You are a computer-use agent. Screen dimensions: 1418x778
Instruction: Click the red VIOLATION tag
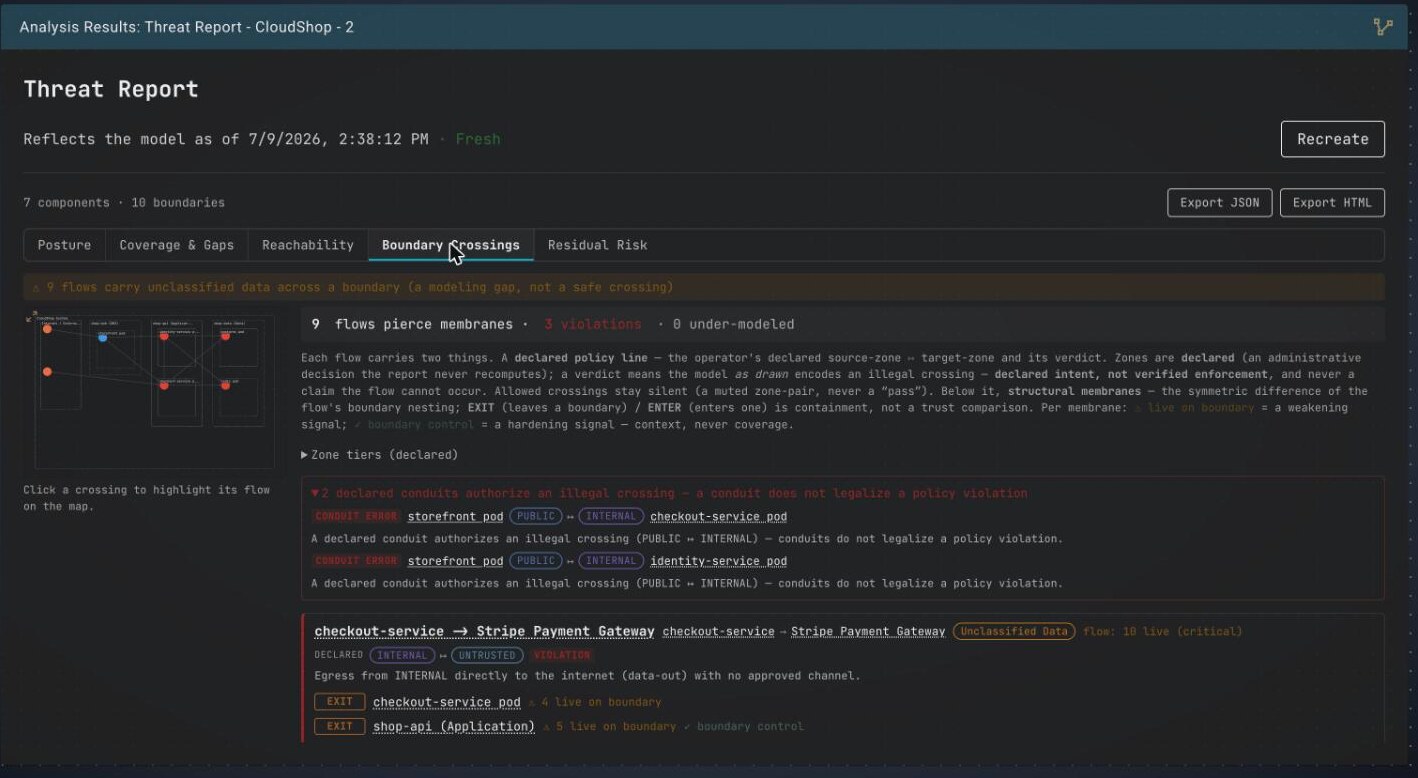562,655
